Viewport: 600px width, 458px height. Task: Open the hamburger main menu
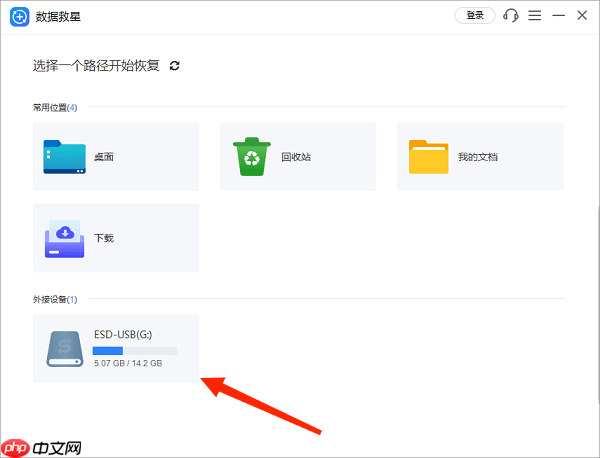tap(535, 15)
